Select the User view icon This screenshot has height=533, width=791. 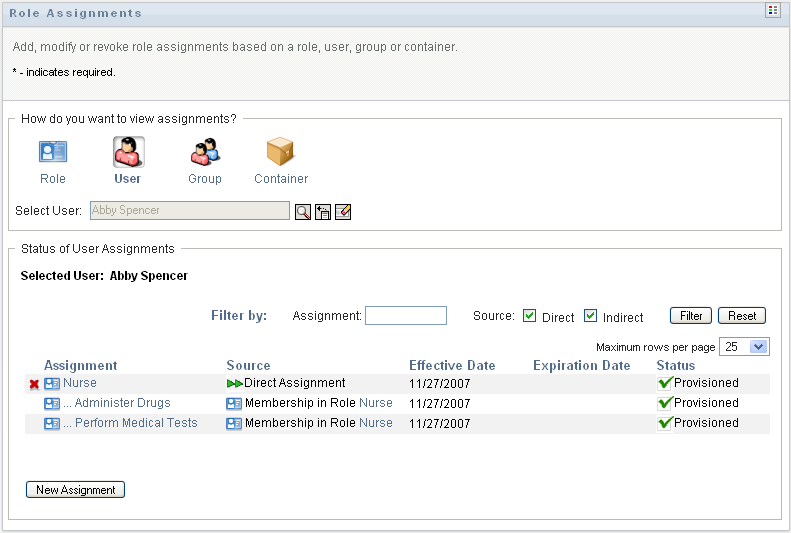128,152
